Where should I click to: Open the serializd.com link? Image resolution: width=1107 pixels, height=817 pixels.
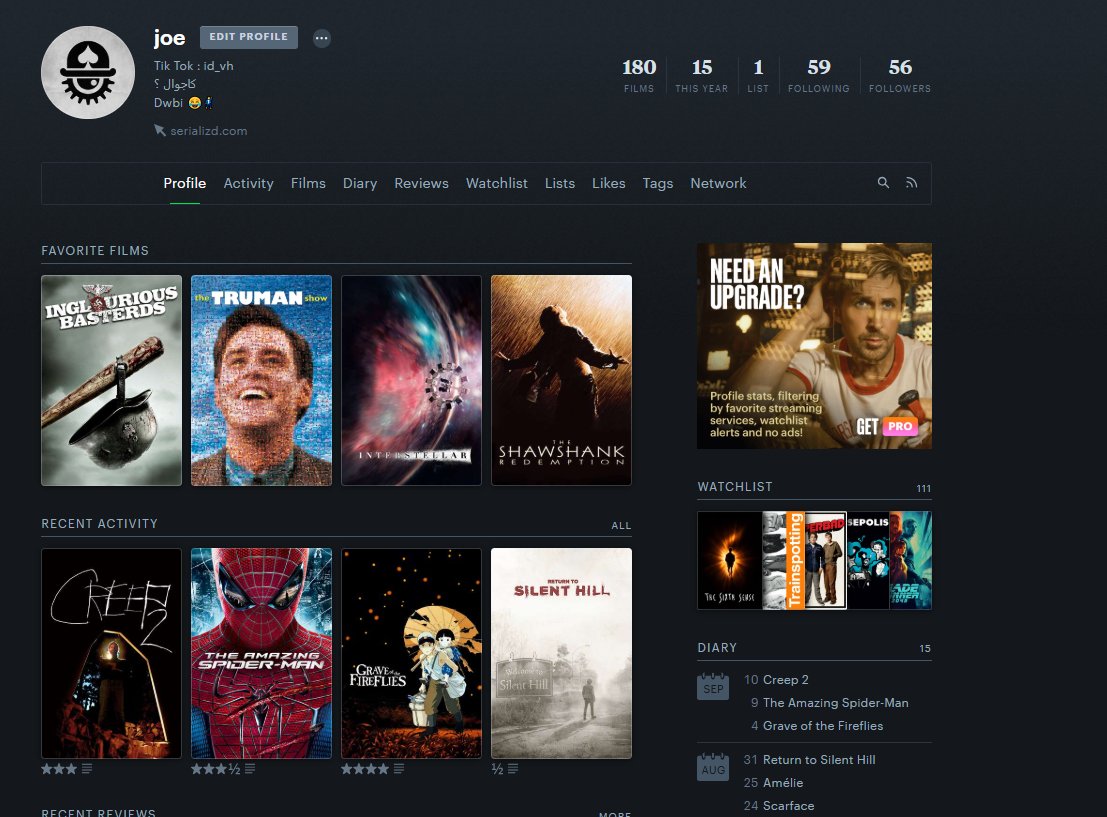[x=208, y=131]
